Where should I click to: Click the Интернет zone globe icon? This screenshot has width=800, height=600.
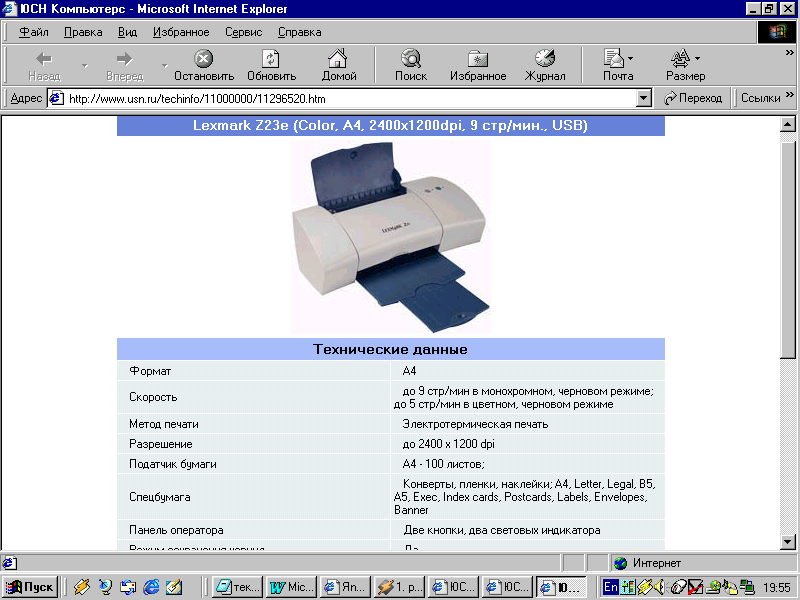(x=620, y=563)
